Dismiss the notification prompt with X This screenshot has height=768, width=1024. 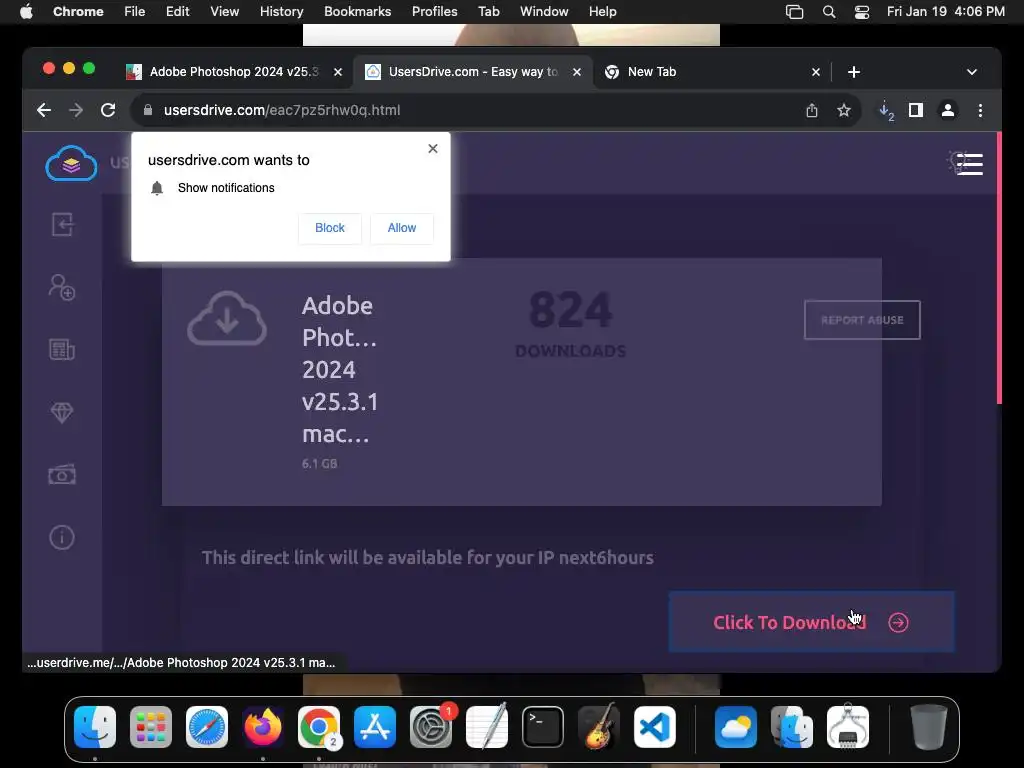coord(432,149)
